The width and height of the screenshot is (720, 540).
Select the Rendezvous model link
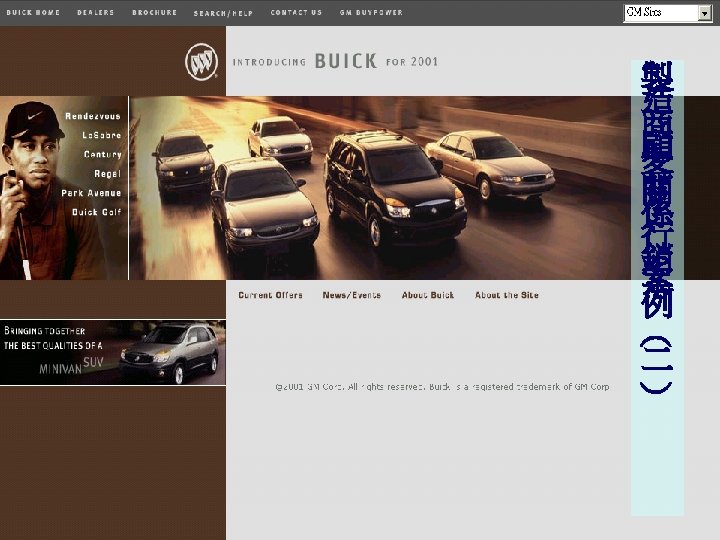click(93, 116)
